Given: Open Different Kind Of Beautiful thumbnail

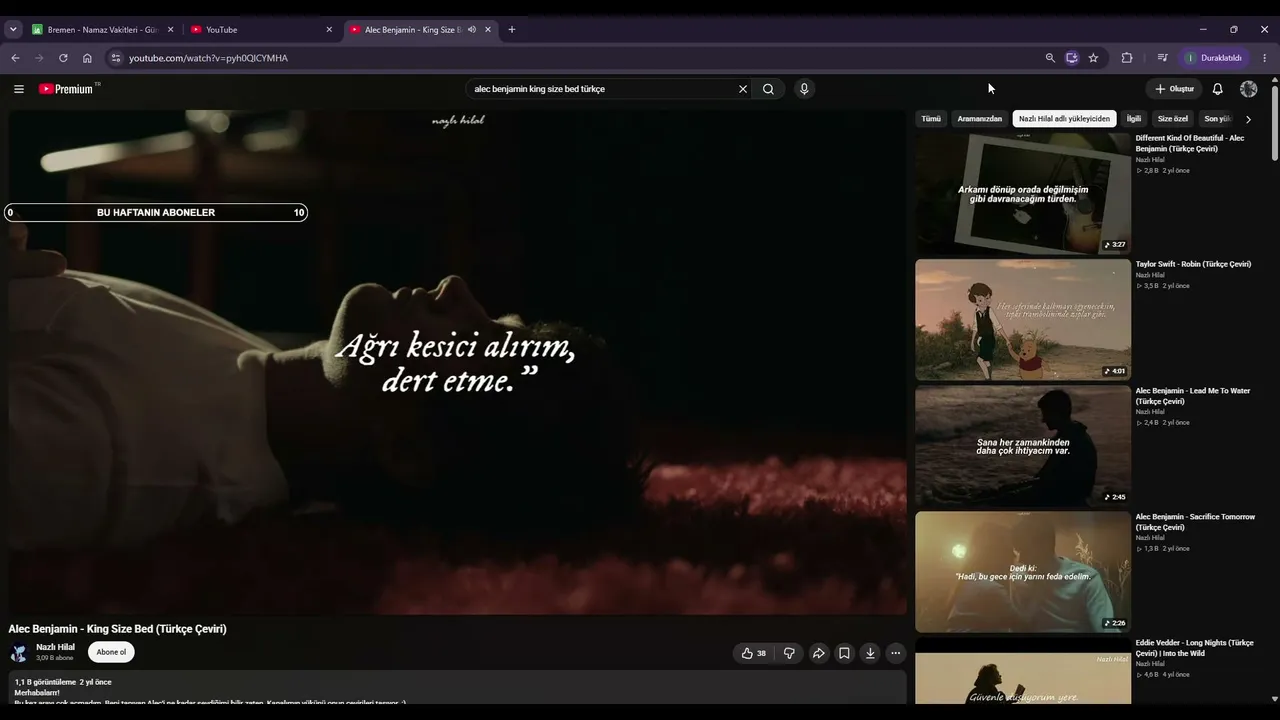Looking at the screenshot, I should click(x=1023, y=193).
